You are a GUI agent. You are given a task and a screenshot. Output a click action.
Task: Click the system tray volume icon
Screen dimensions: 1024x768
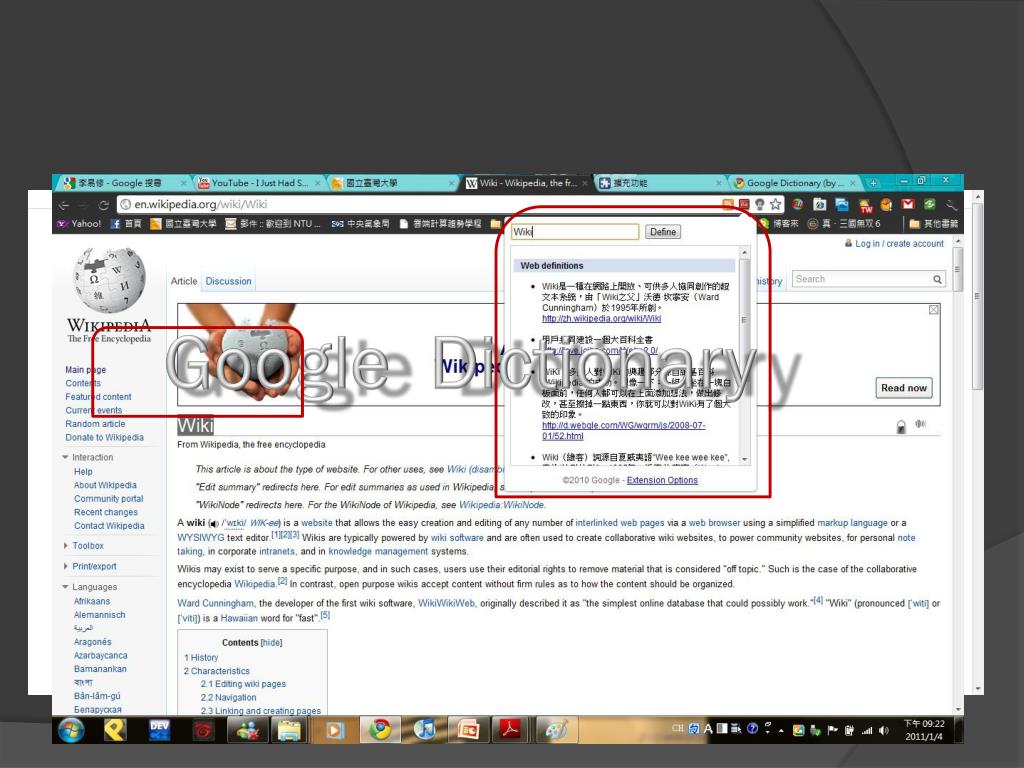884,730
